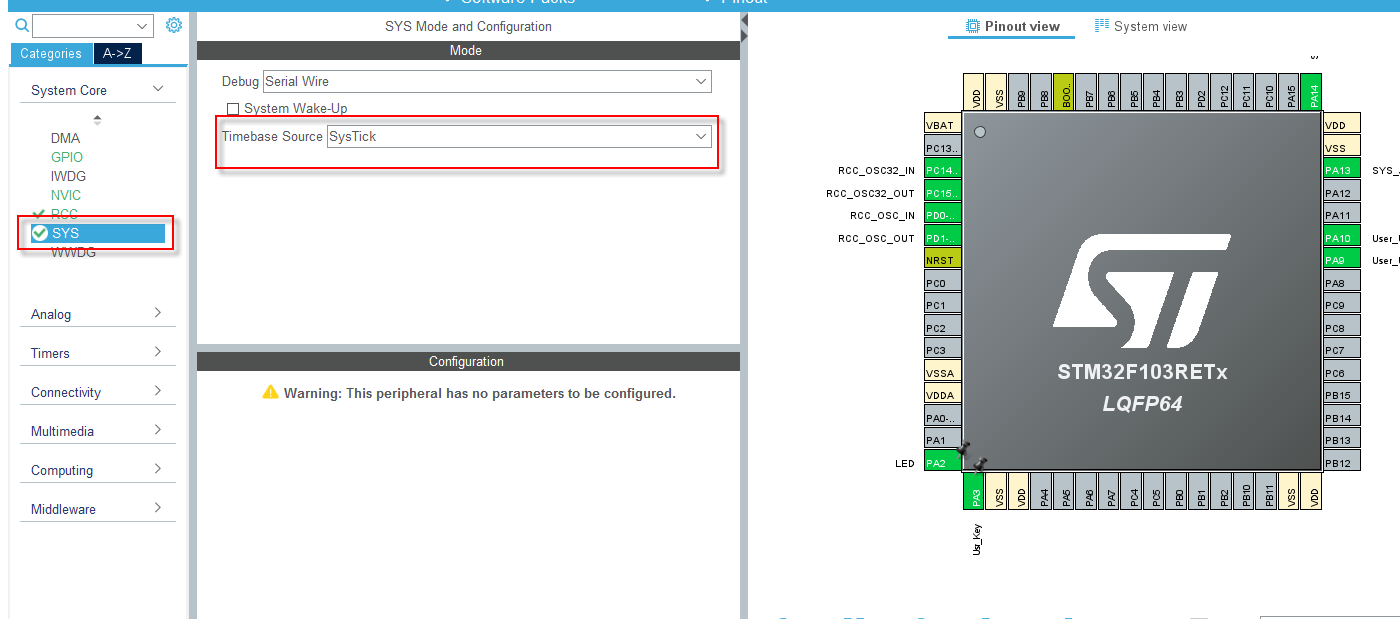The width and height of the screenshot is (1400, 619).
Task: Select the BOOT0 pin on top edge
Action: coord(1064,92)
